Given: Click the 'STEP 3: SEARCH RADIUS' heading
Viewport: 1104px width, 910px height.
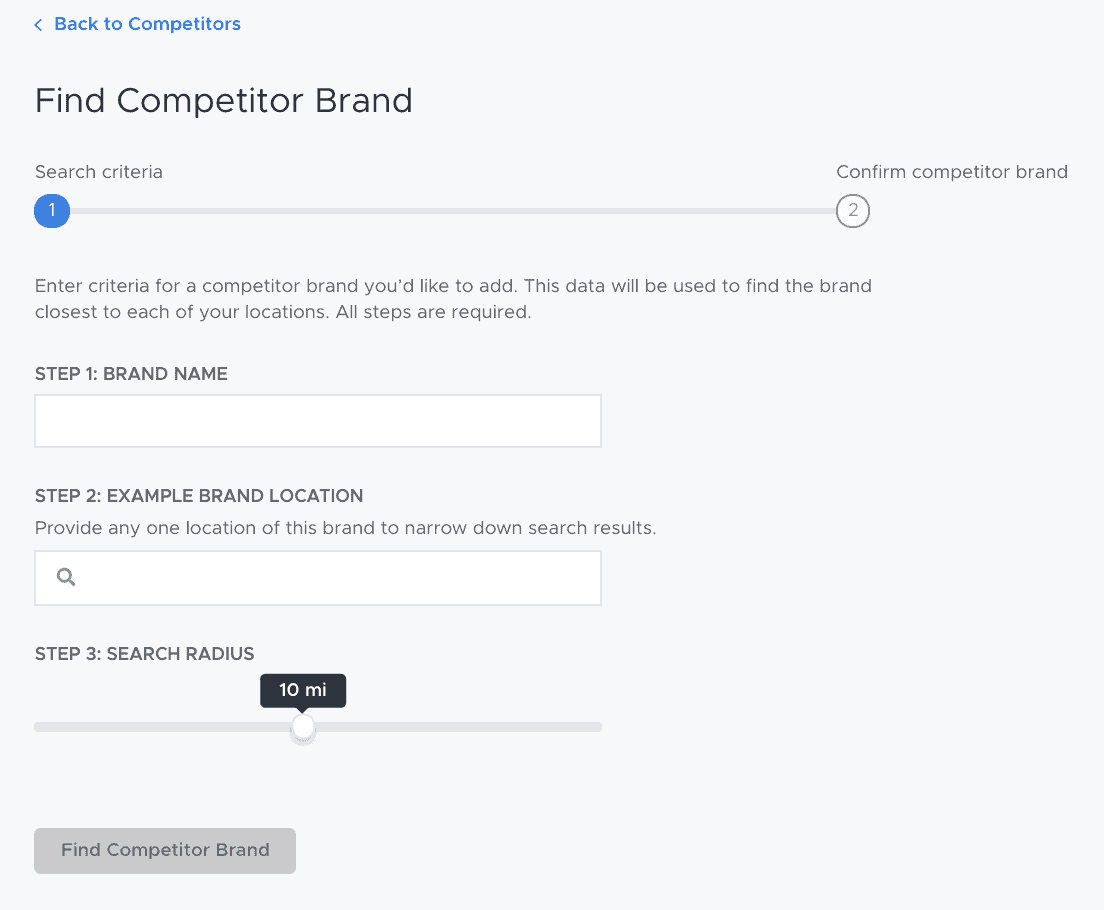Looking at the screenshot, I should [145, 654].
